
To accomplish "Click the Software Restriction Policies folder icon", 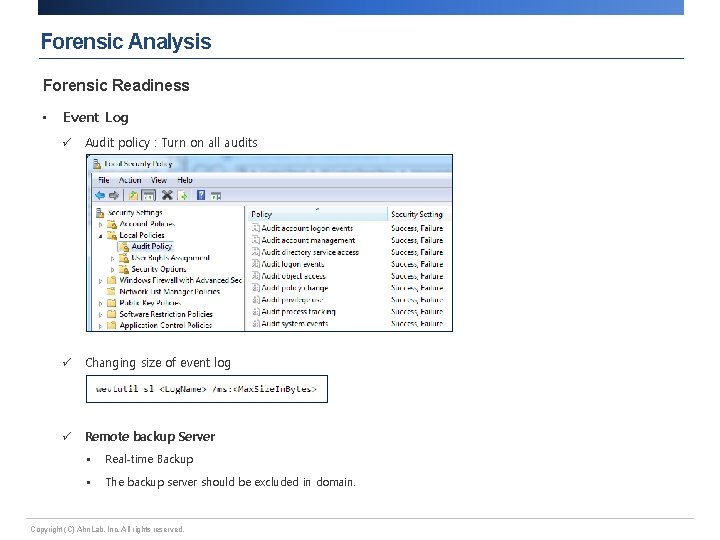I will (112, 314).
